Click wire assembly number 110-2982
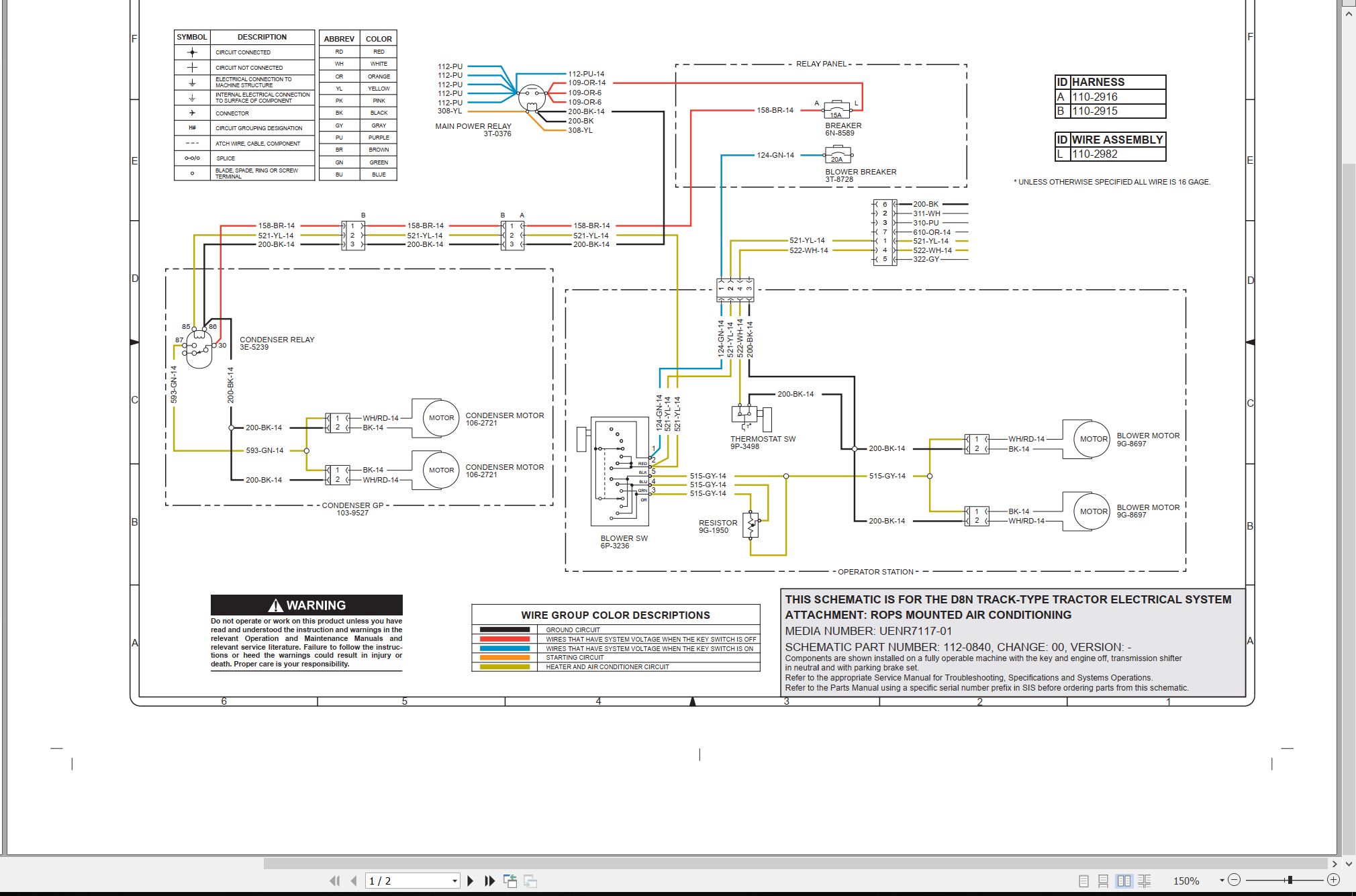Image resolution: width=1356 pixels, height=896 pixels. (x=1095, y=154)
